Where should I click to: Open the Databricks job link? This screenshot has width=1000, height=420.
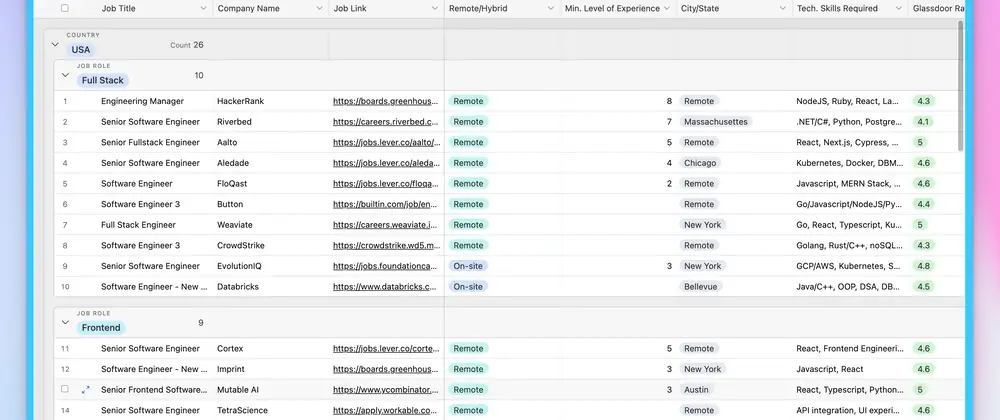386,287
